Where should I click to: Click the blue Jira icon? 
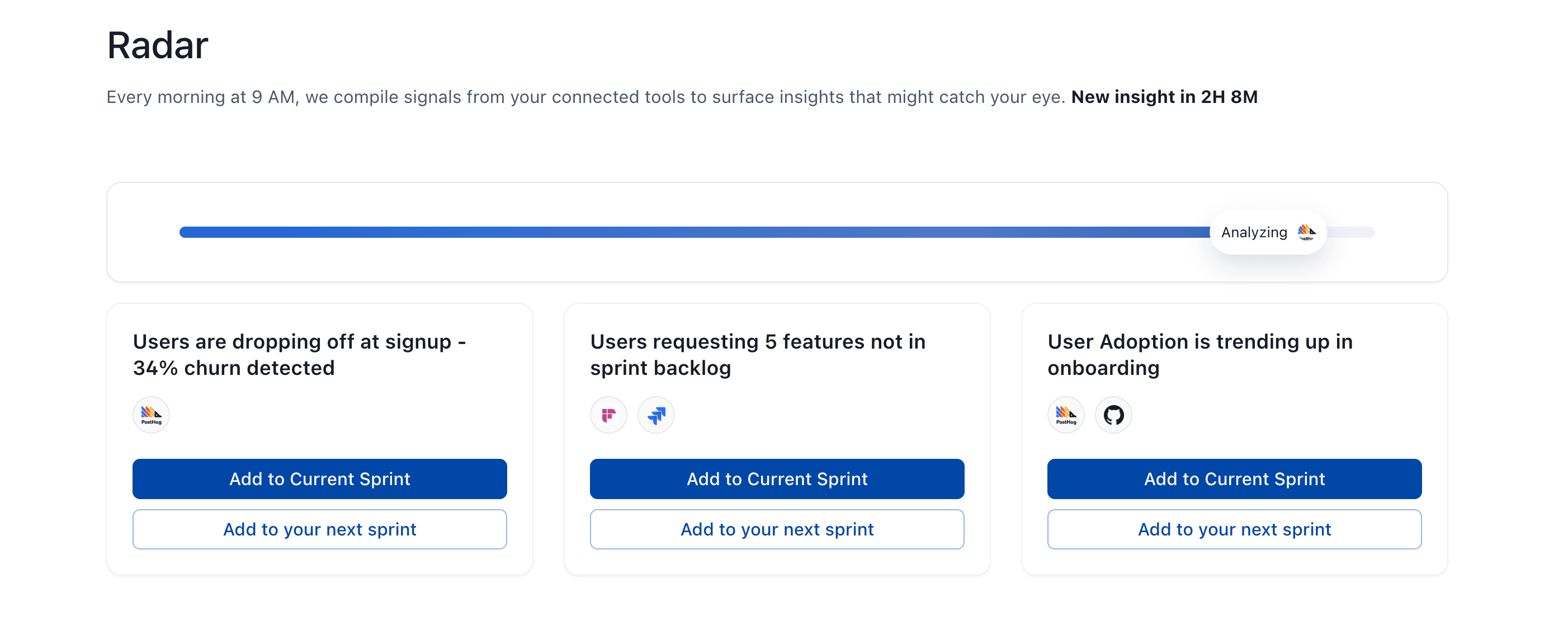pyautogui.click(x=655, y=415)
